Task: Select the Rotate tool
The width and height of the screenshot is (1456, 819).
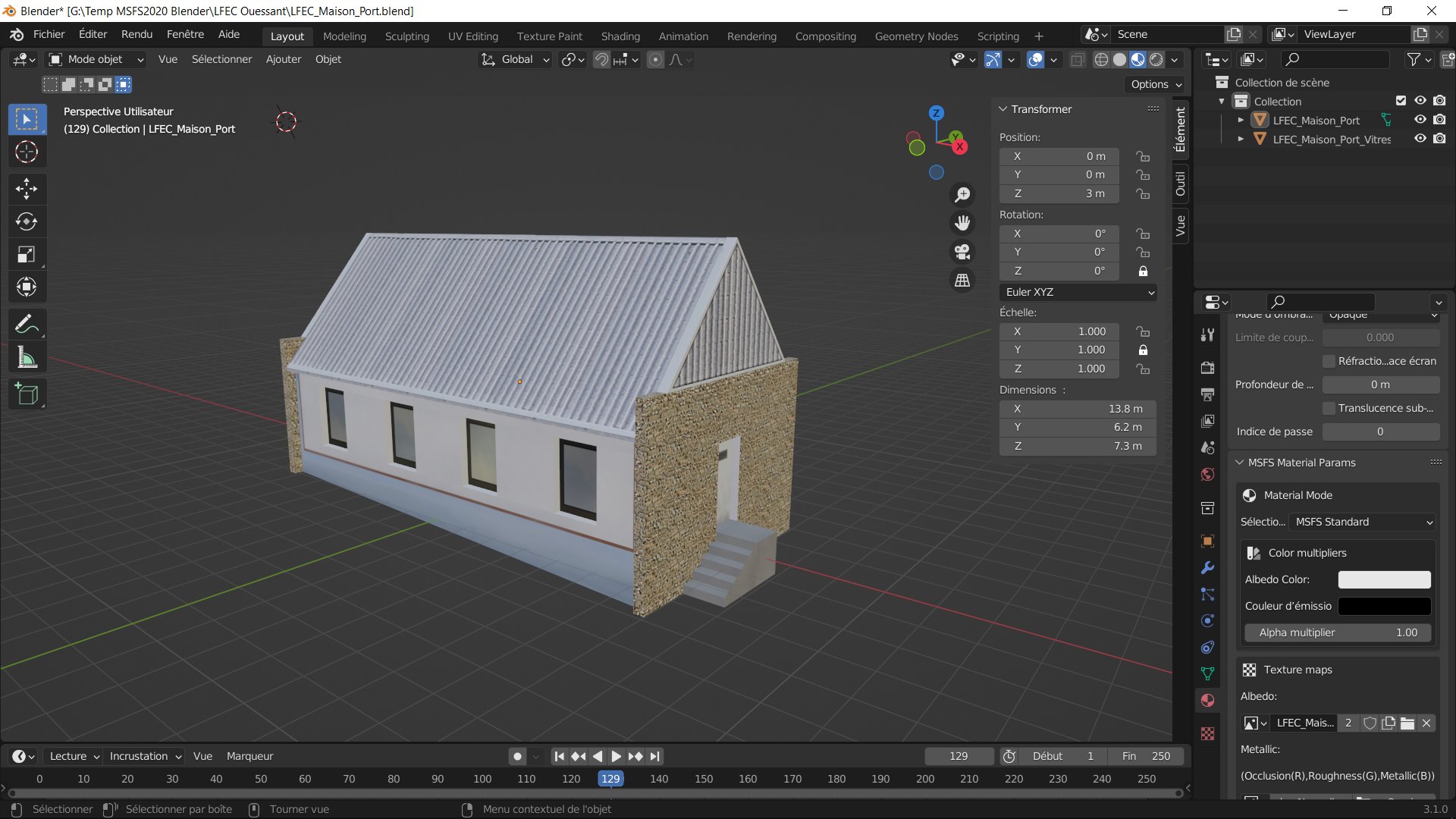Action: pyautogui.click(x=27, y=221)
